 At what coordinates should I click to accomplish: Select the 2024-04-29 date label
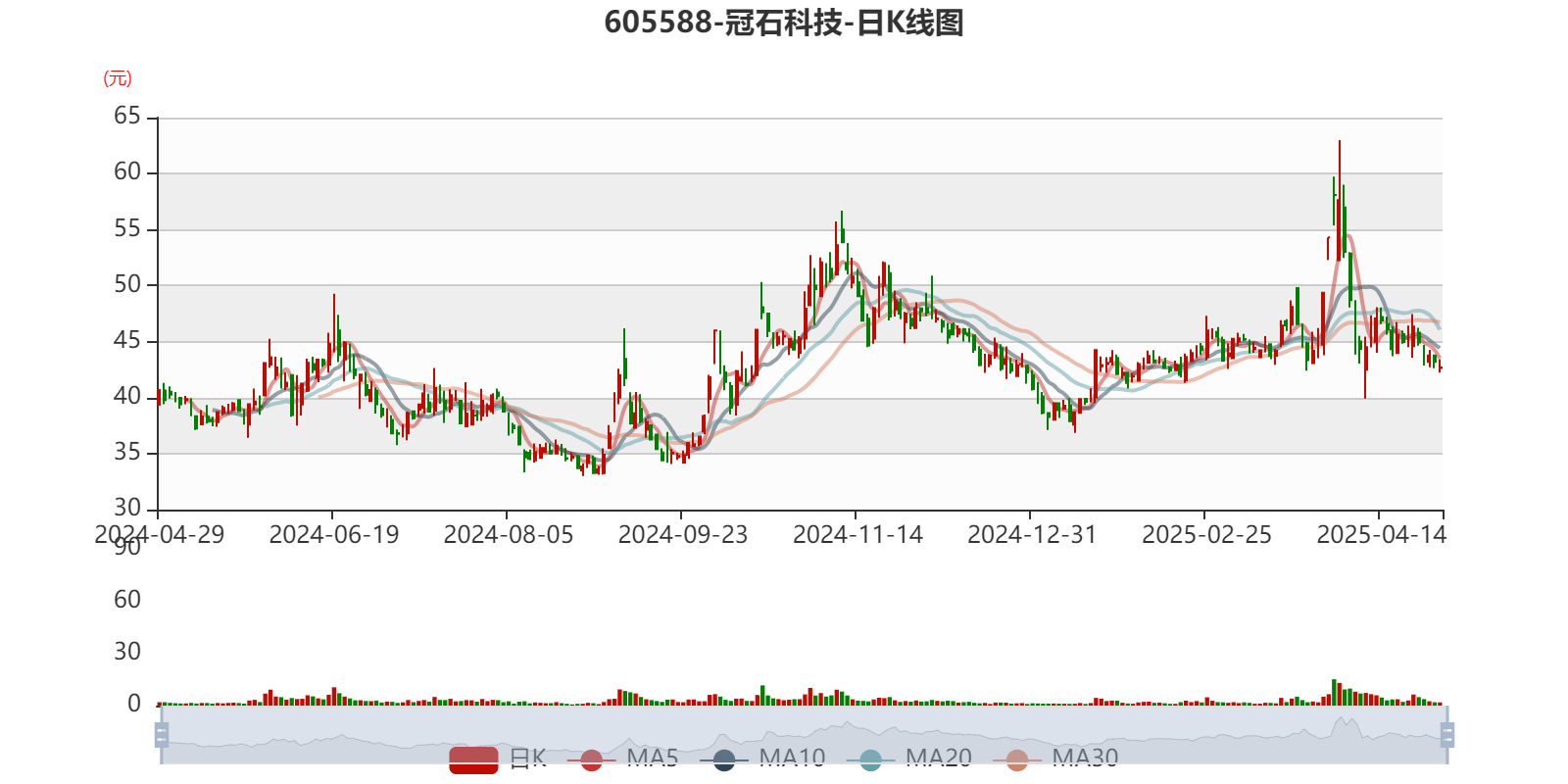coord(159,535)
